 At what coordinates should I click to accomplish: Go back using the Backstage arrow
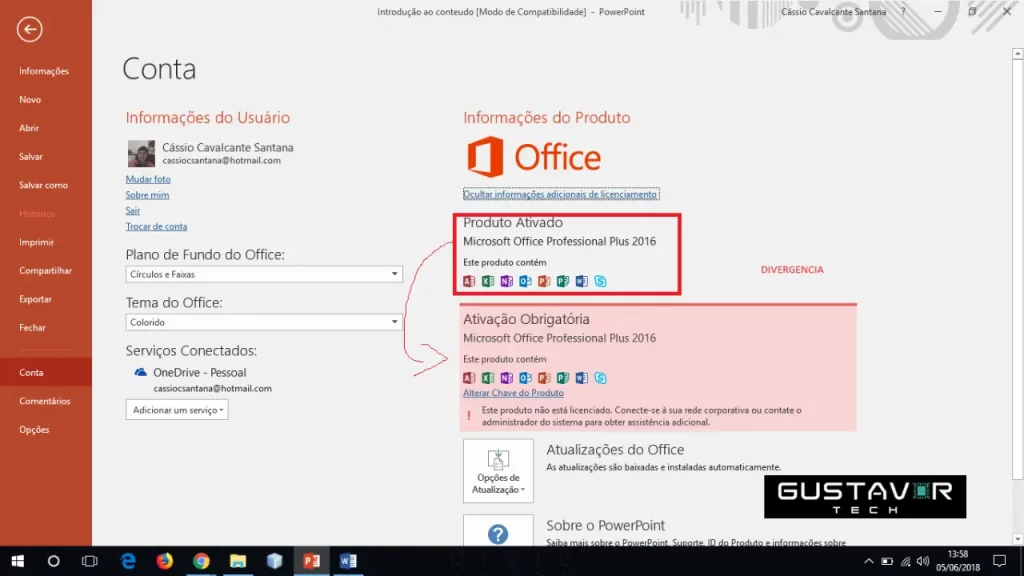[29, 29]
